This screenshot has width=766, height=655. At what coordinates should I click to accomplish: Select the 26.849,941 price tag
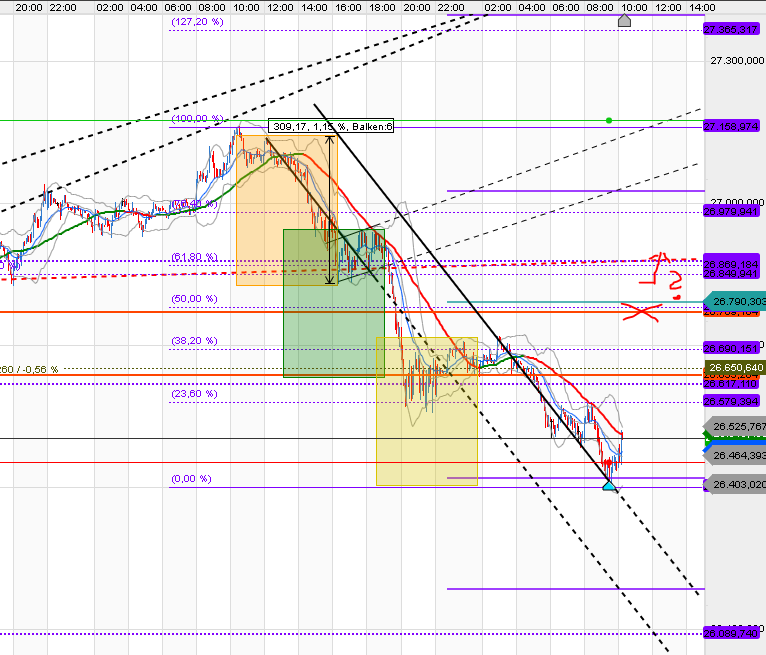(x=731, y=274)
